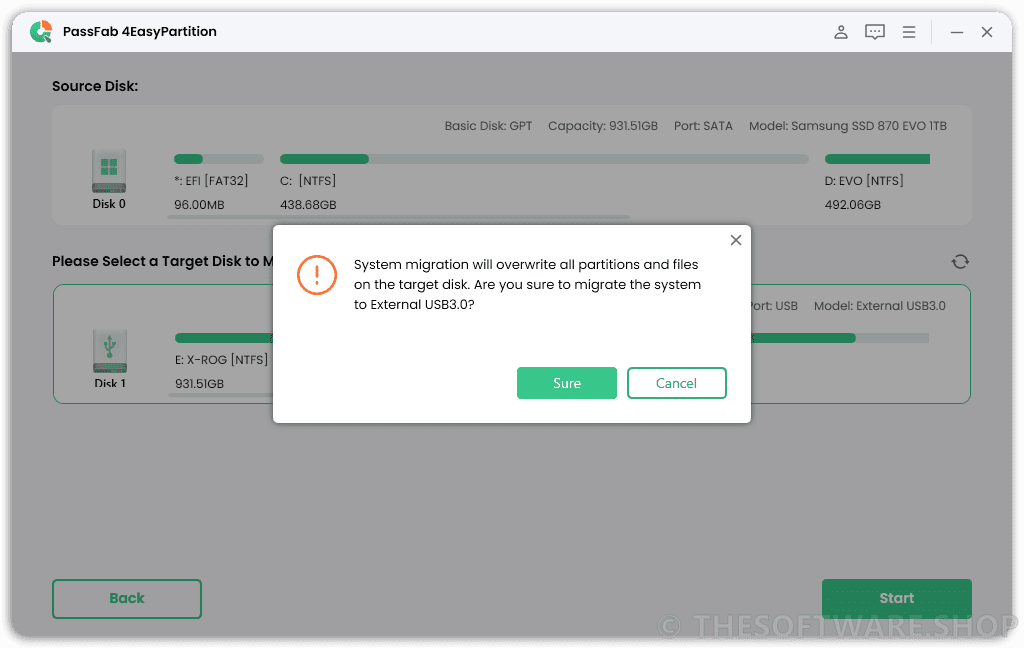The width and height of the screenshot is (1024, 648).
Task: Open the feedback chat icon
Action: tap(874, 32)
